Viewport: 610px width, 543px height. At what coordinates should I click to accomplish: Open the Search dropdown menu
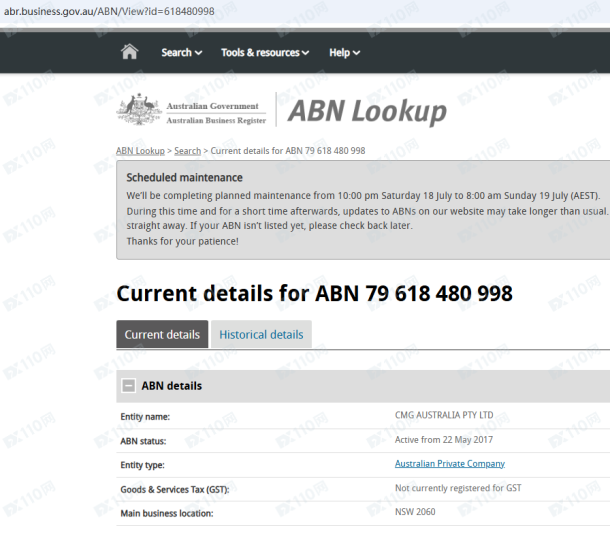click(182, 53)
